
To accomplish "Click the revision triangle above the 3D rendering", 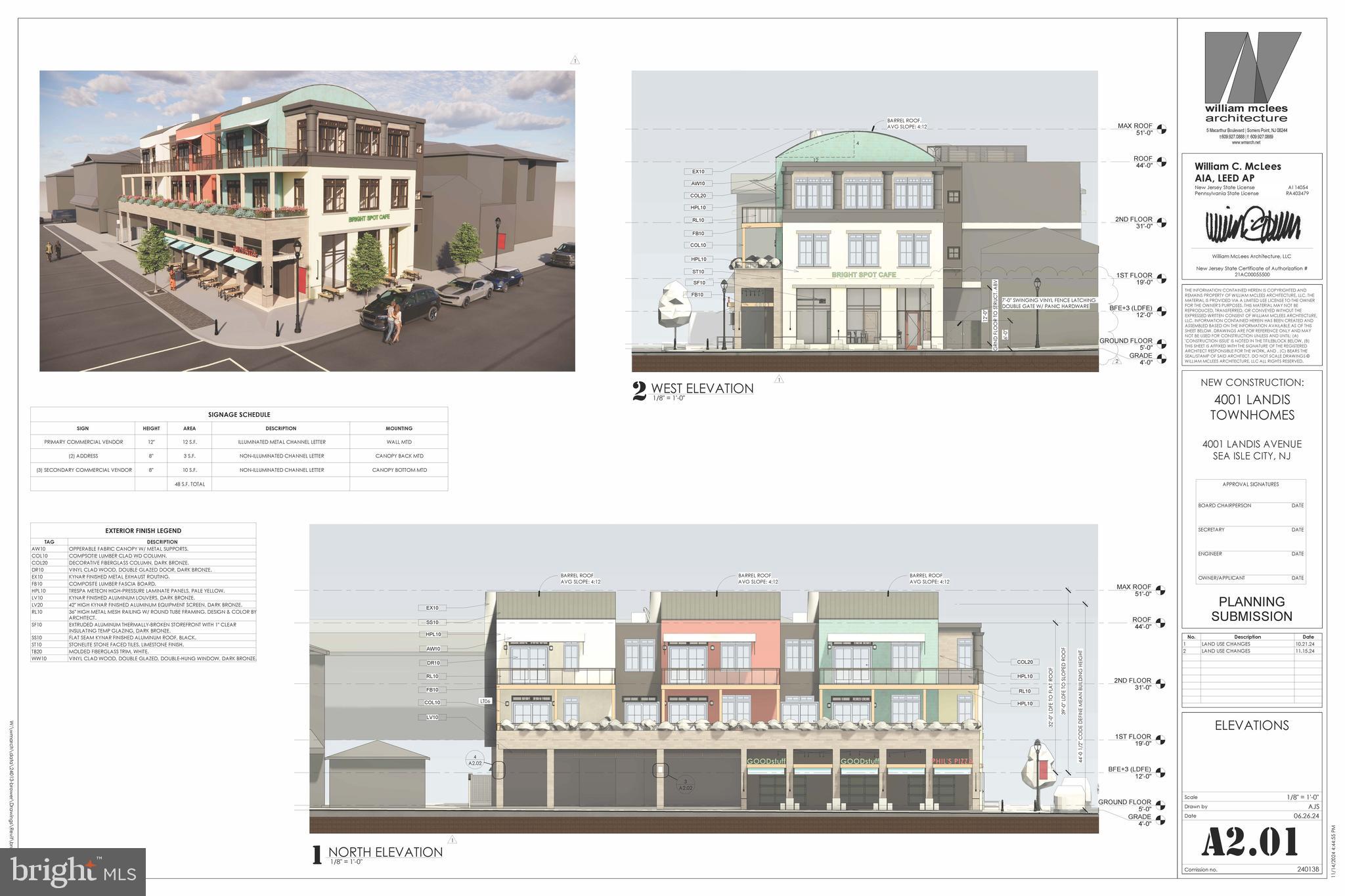I will point(575,60).
